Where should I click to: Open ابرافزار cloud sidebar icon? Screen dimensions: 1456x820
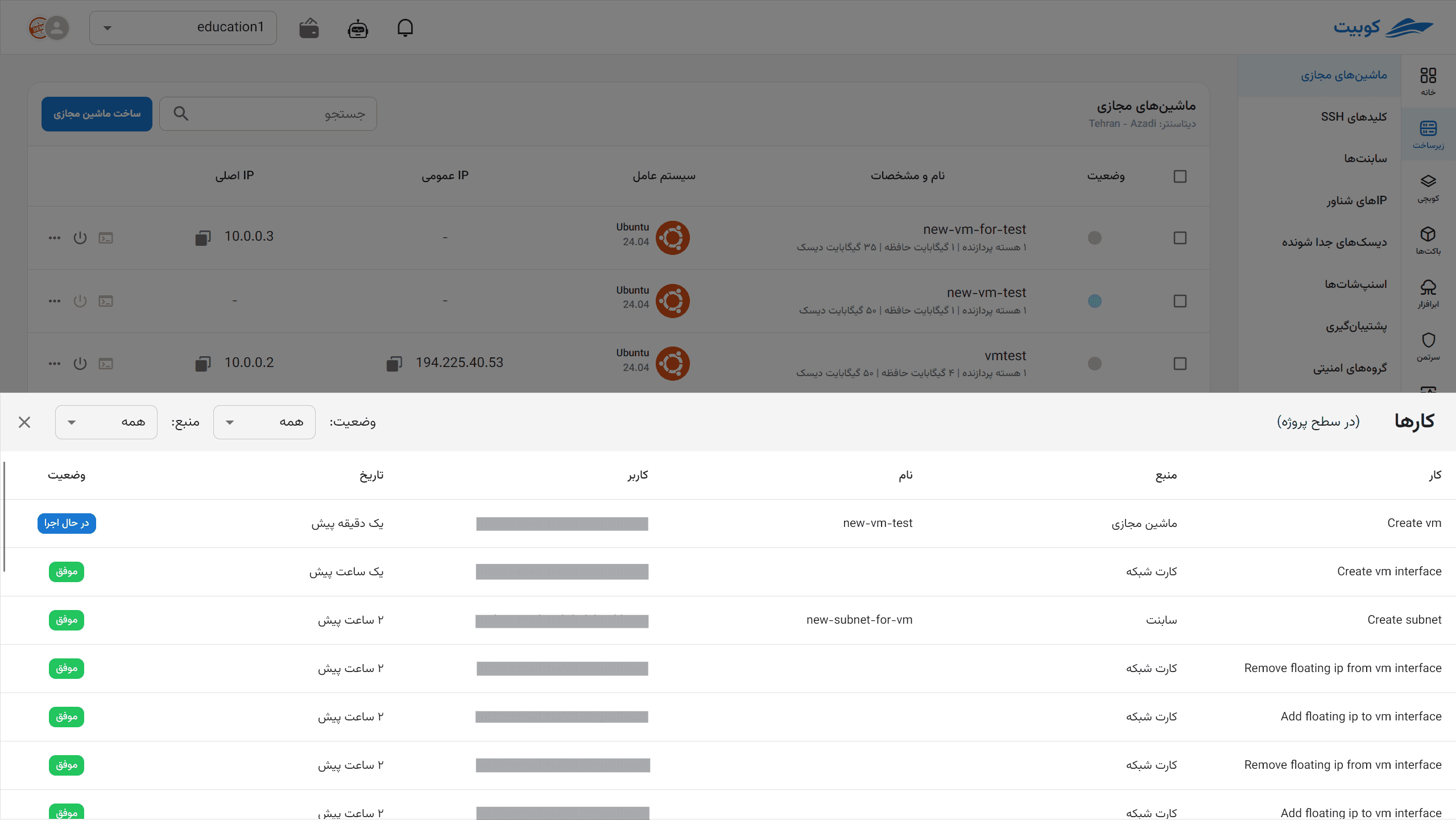click(1428, 293)
